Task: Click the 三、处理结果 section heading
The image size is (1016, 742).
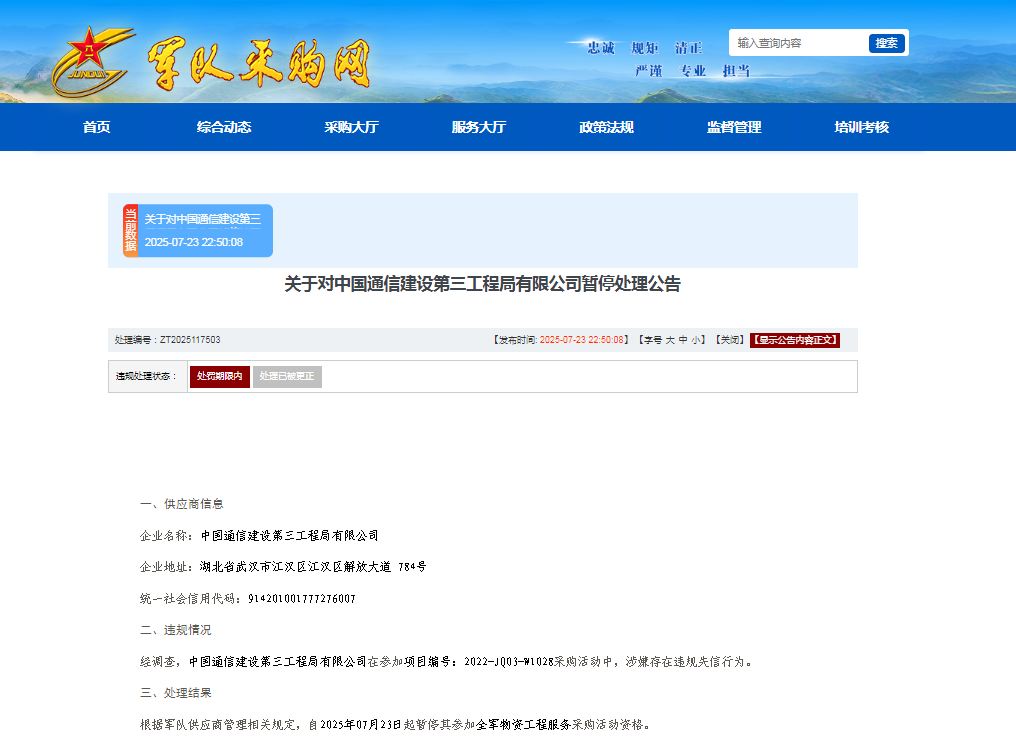Action: [176, 693]
